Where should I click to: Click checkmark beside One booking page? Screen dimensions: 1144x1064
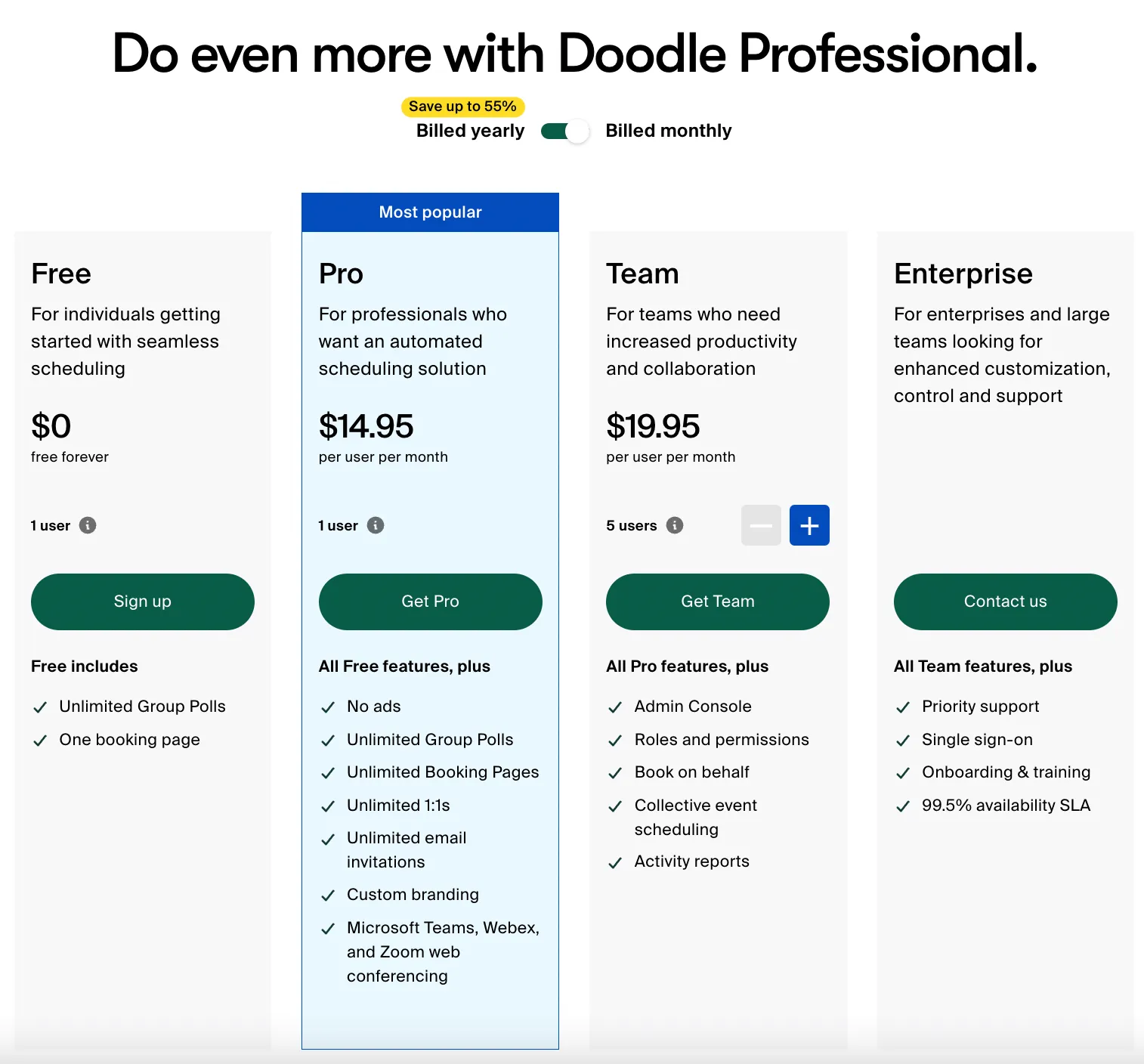[40, 741]
